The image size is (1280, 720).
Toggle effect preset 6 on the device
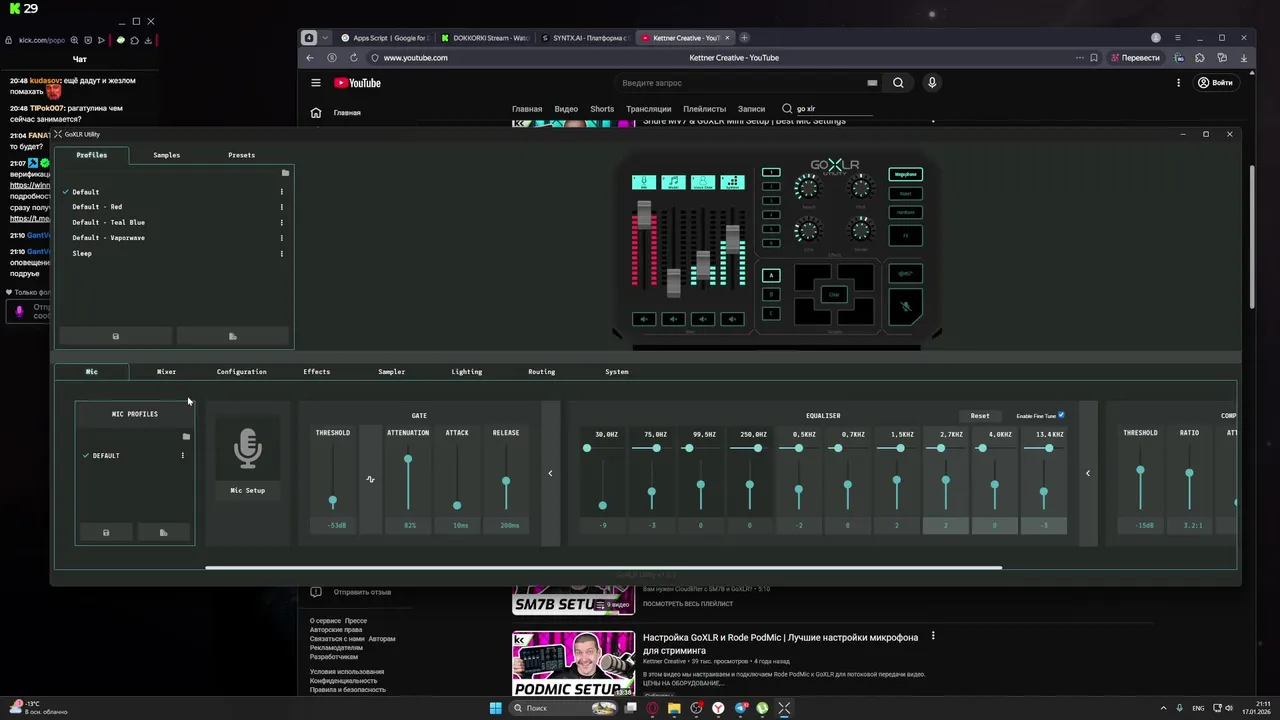tap(771, 243)
